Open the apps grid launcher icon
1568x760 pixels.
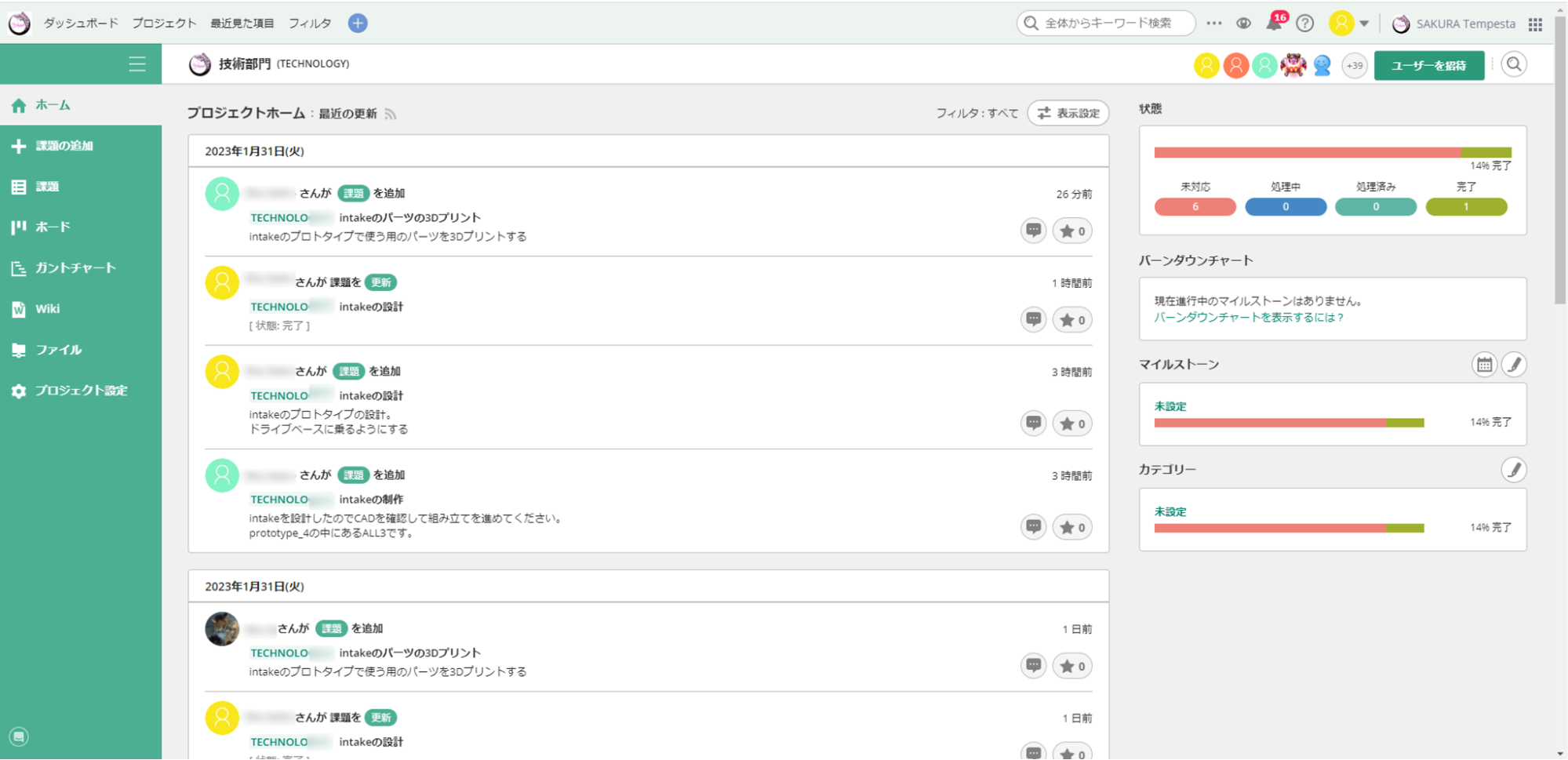1535,24
